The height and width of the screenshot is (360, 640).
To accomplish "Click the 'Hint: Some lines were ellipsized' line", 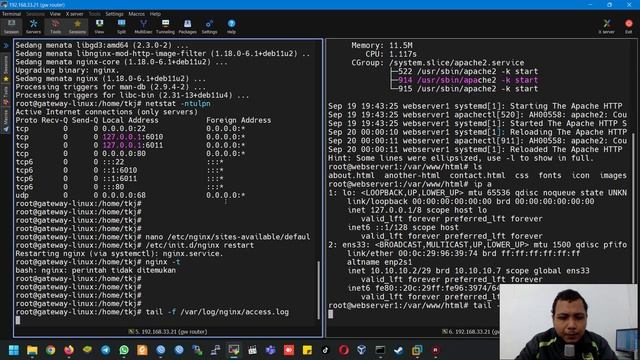I will (x=460, y=158).
